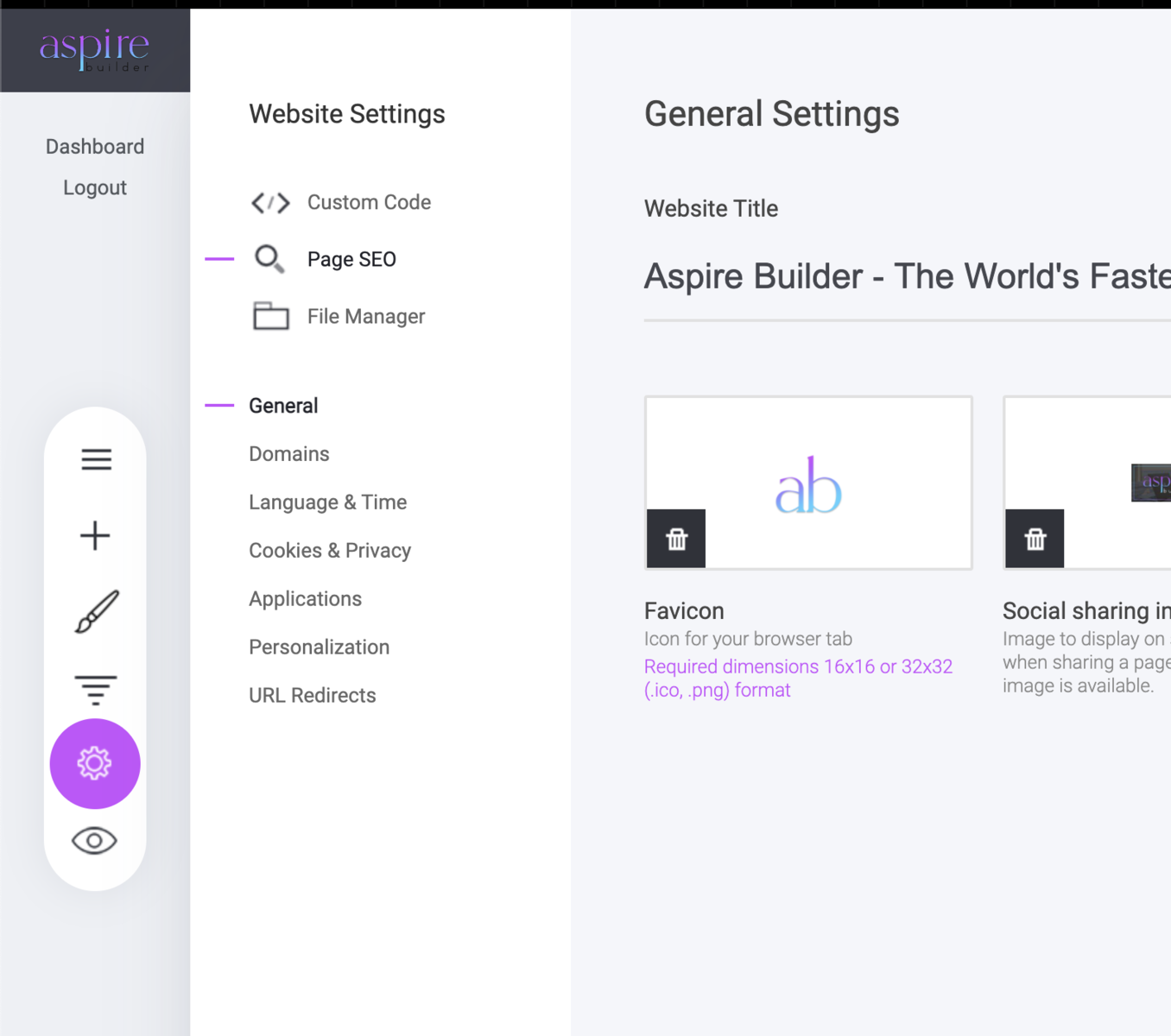1171x1036 pixels.
Task: Open Personalization settings
Action: [x=320, y=647]
